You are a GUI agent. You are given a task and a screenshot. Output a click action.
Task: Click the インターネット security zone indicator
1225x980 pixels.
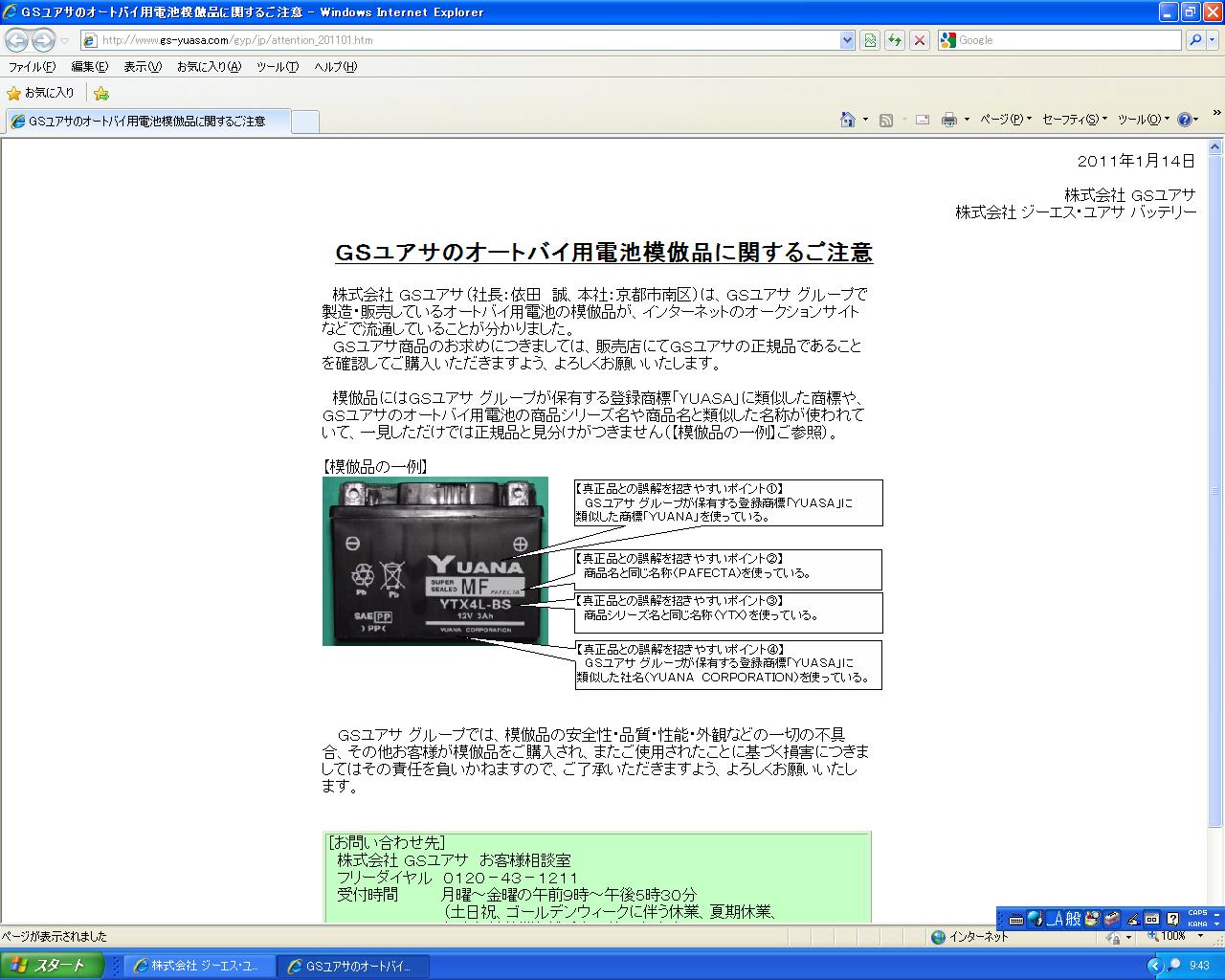(x=969, y=937)
